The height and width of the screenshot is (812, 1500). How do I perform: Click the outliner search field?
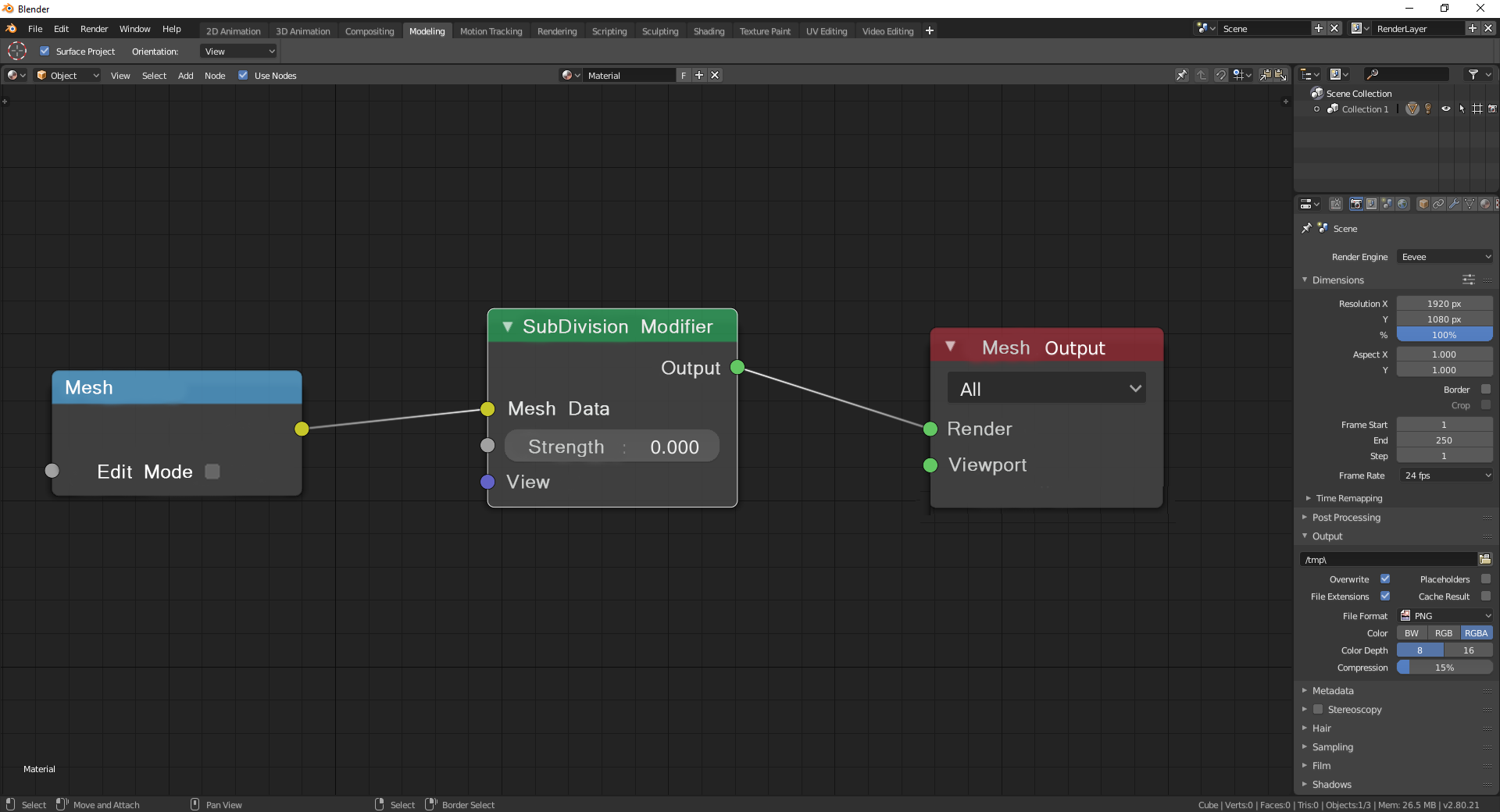tap(1406, 74)
